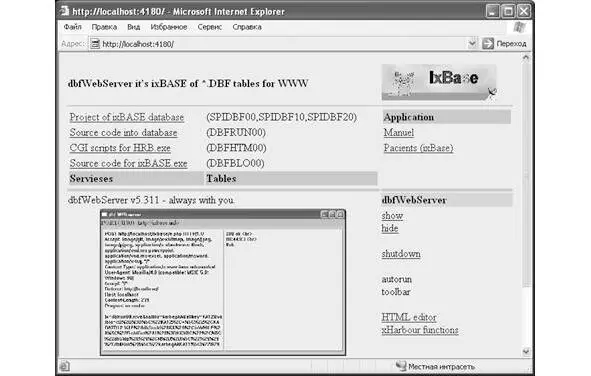591x376 pixels.
Task: Open the HTML editor link
Action: click(409, 317)
